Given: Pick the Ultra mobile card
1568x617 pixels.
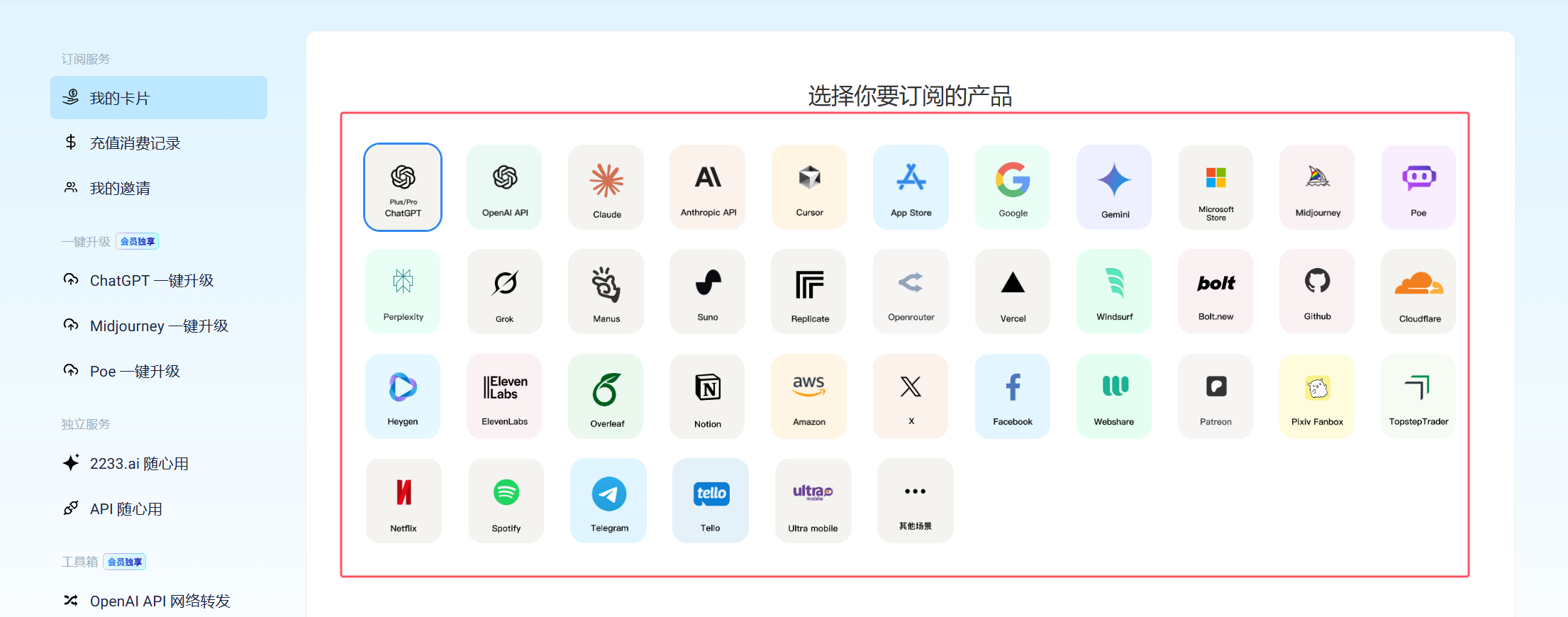Looking at the screenshot, I should [813, 501].
